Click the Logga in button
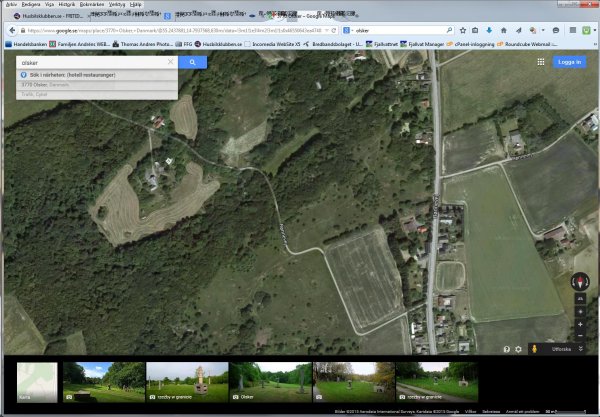This screenshot has height=417, width=600. coord(569,62)
